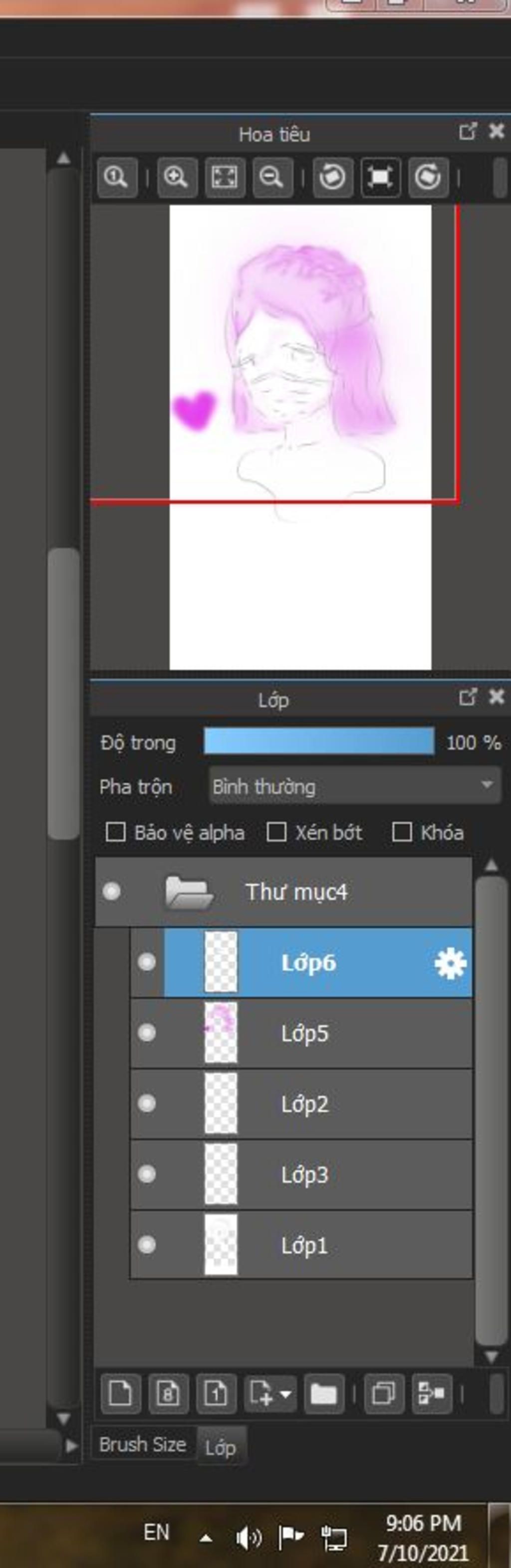Switch to the Brush Size tab
Screen dimensions: 511x1568
click(143, 1444)
